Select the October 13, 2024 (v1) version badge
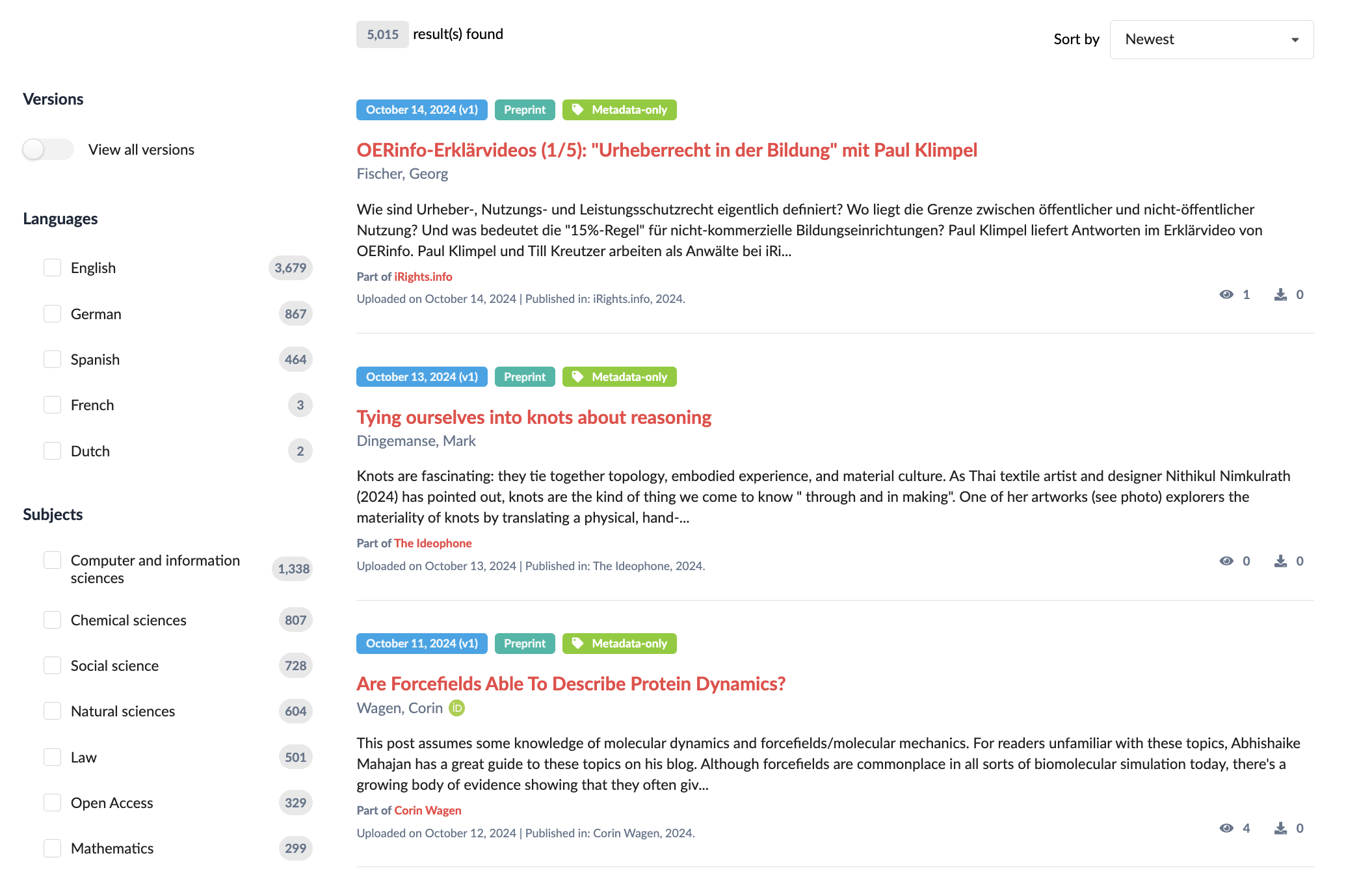The image size is (1372, 875). pos(421,377)
